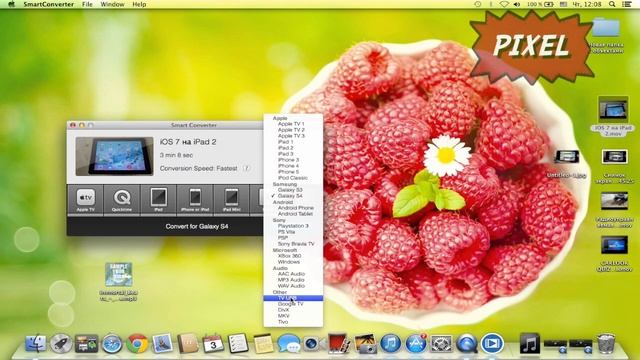This screenshot has height=360, width=640.
Task: Choose the iPad preset icon
Action: point(158,199)
